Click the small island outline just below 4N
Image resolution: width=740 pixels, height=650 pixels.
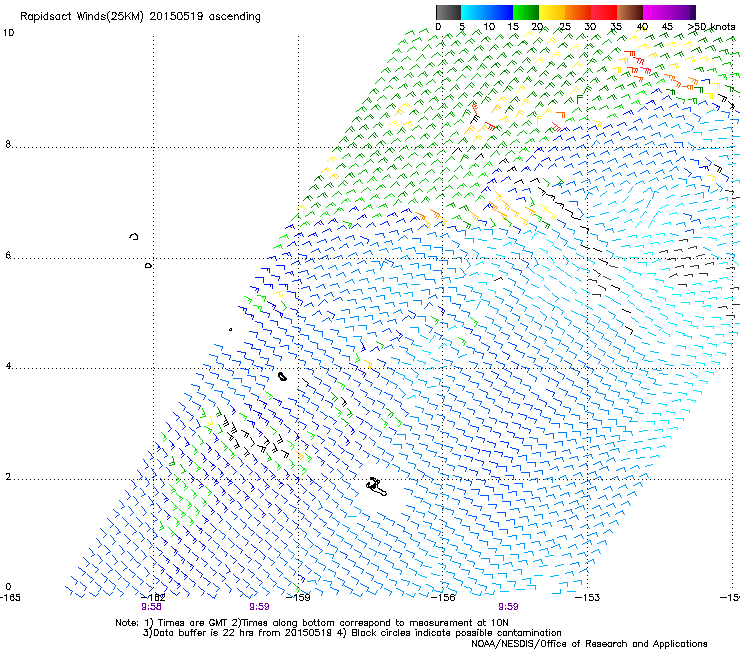pos(282,377)
